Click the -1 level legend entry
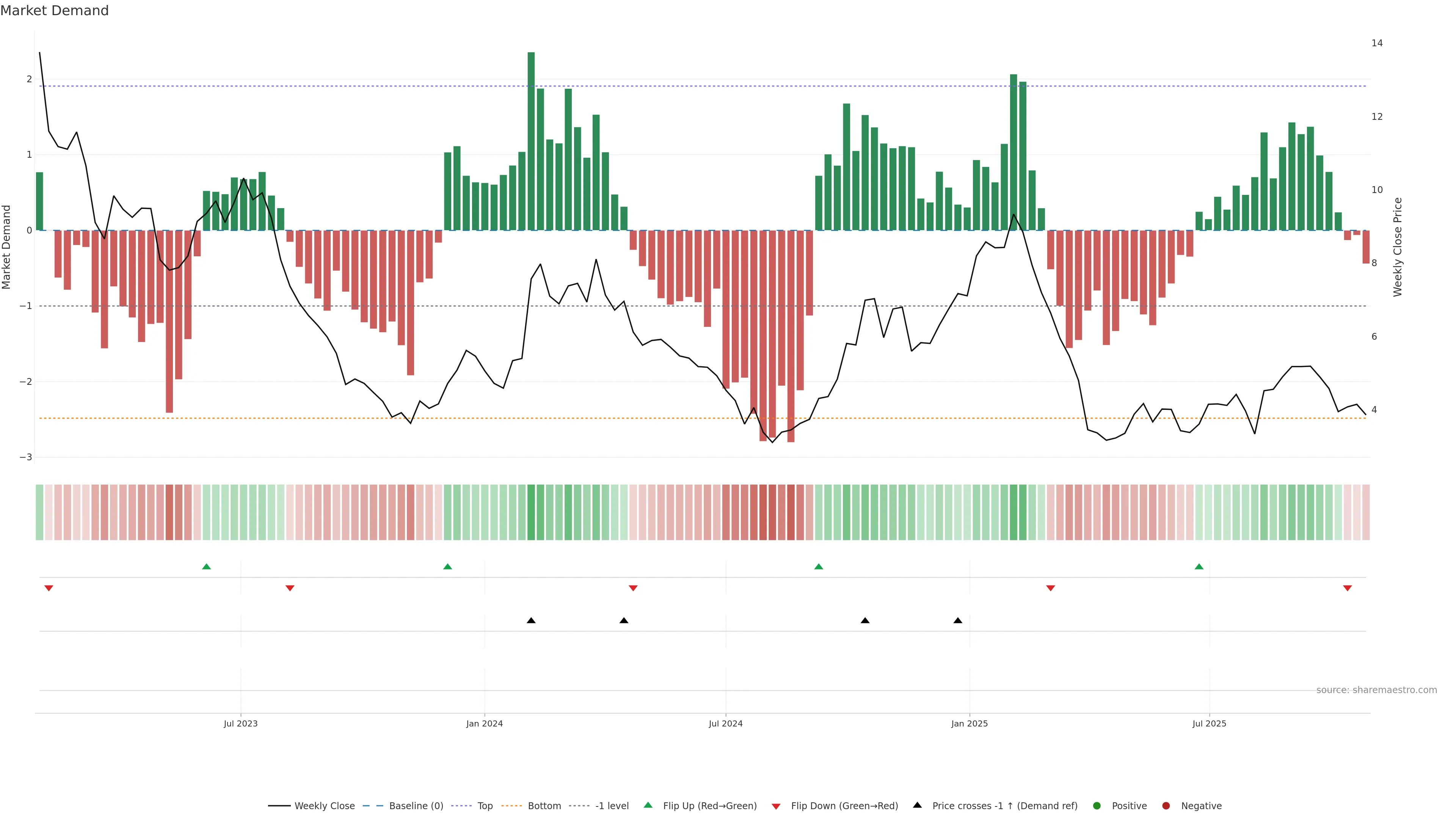 coord(612,805)
